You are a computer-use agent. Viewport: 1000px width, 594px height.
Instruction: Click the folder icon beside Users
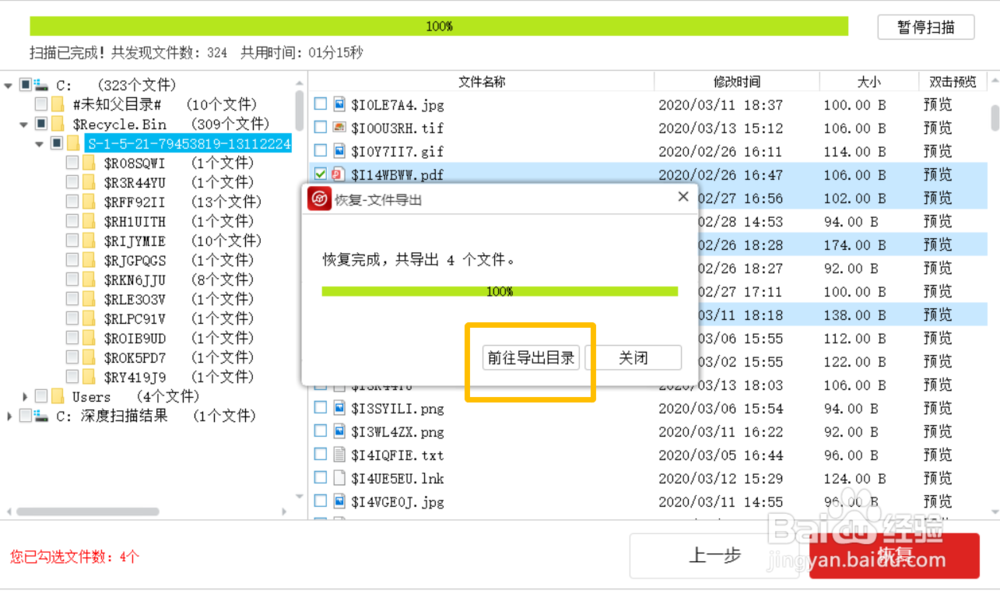coord(58,396)
